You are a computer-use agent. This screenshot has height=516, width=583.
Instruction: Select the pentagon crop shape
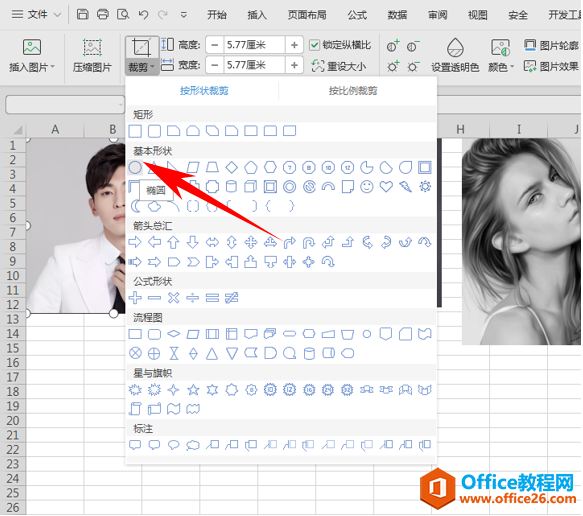(x=251, y=168)
